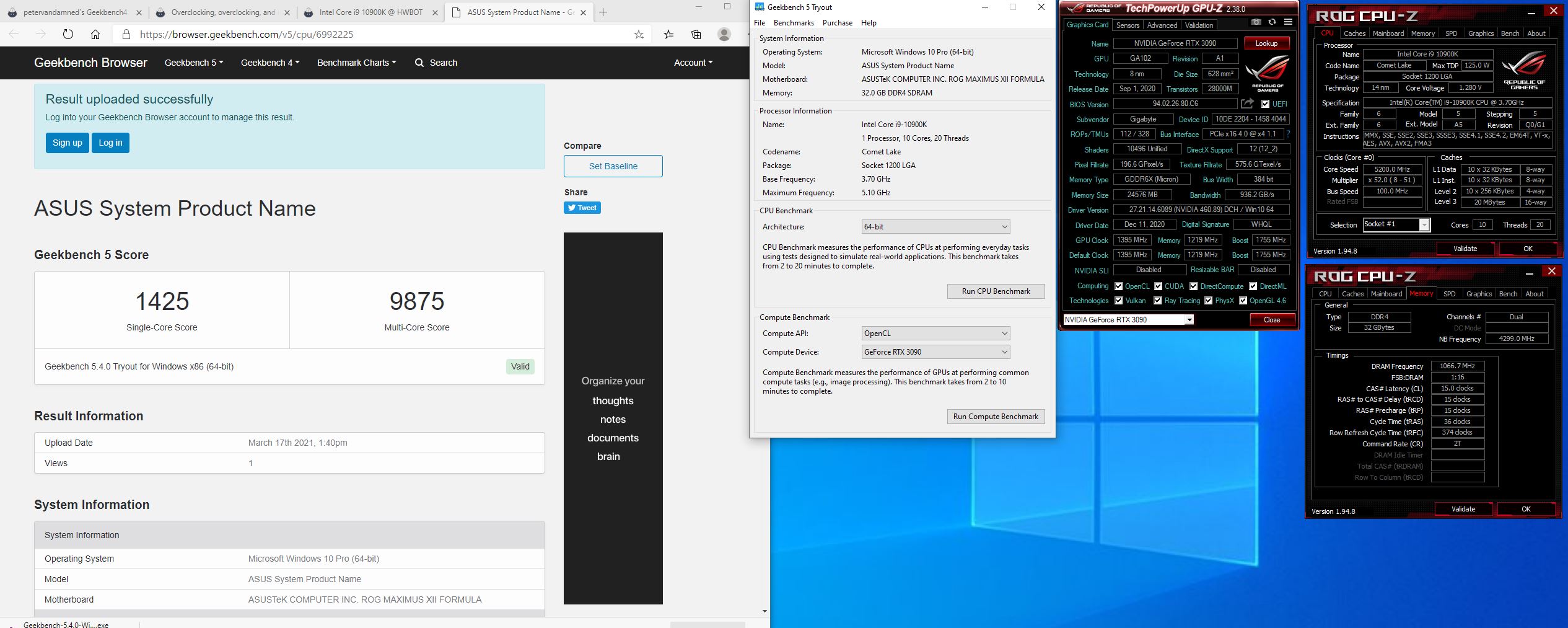Toggle the OpenCL checkbox
The width and height of the screenshot is (1568, 628).
[x=1118, y=286]
